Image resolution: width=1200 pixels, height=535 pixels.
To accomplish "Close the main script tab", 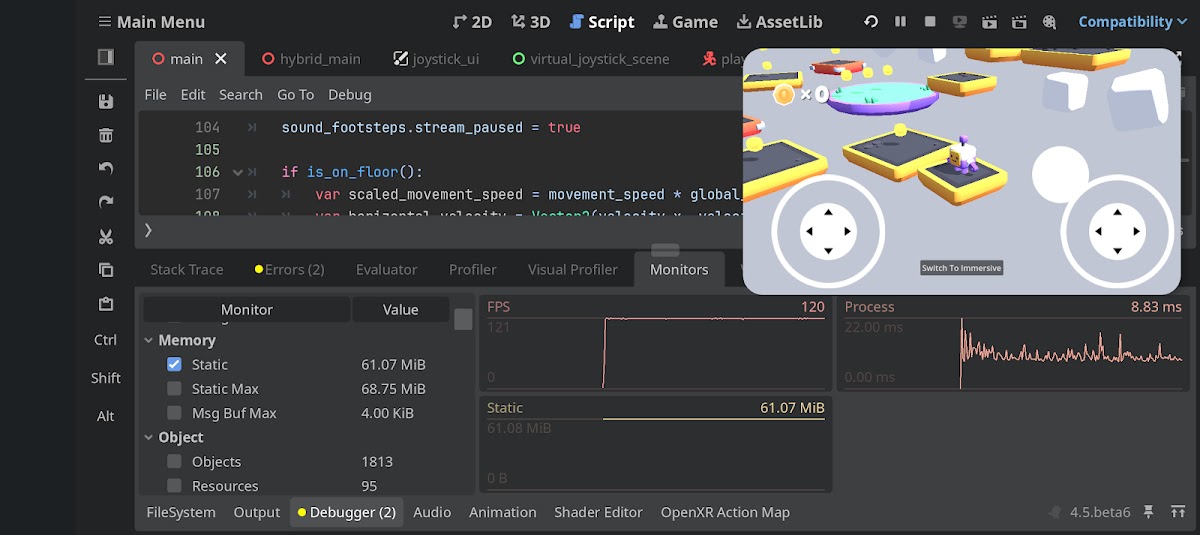I will pyautogui.click(x=221, y=59).
